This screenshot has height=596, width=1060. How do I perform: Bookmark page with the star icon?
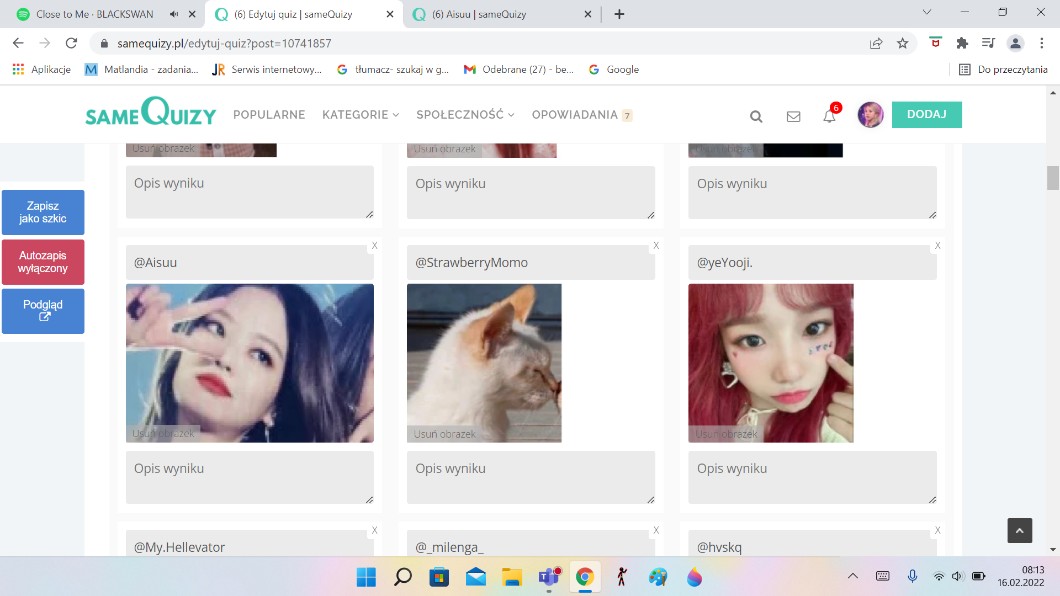tap(903, 43)
